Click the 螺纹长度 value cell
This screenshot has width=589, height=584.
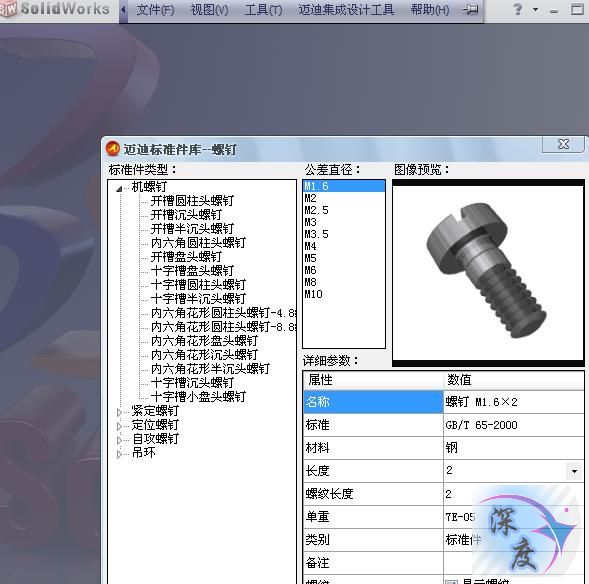tap(513, 494)
